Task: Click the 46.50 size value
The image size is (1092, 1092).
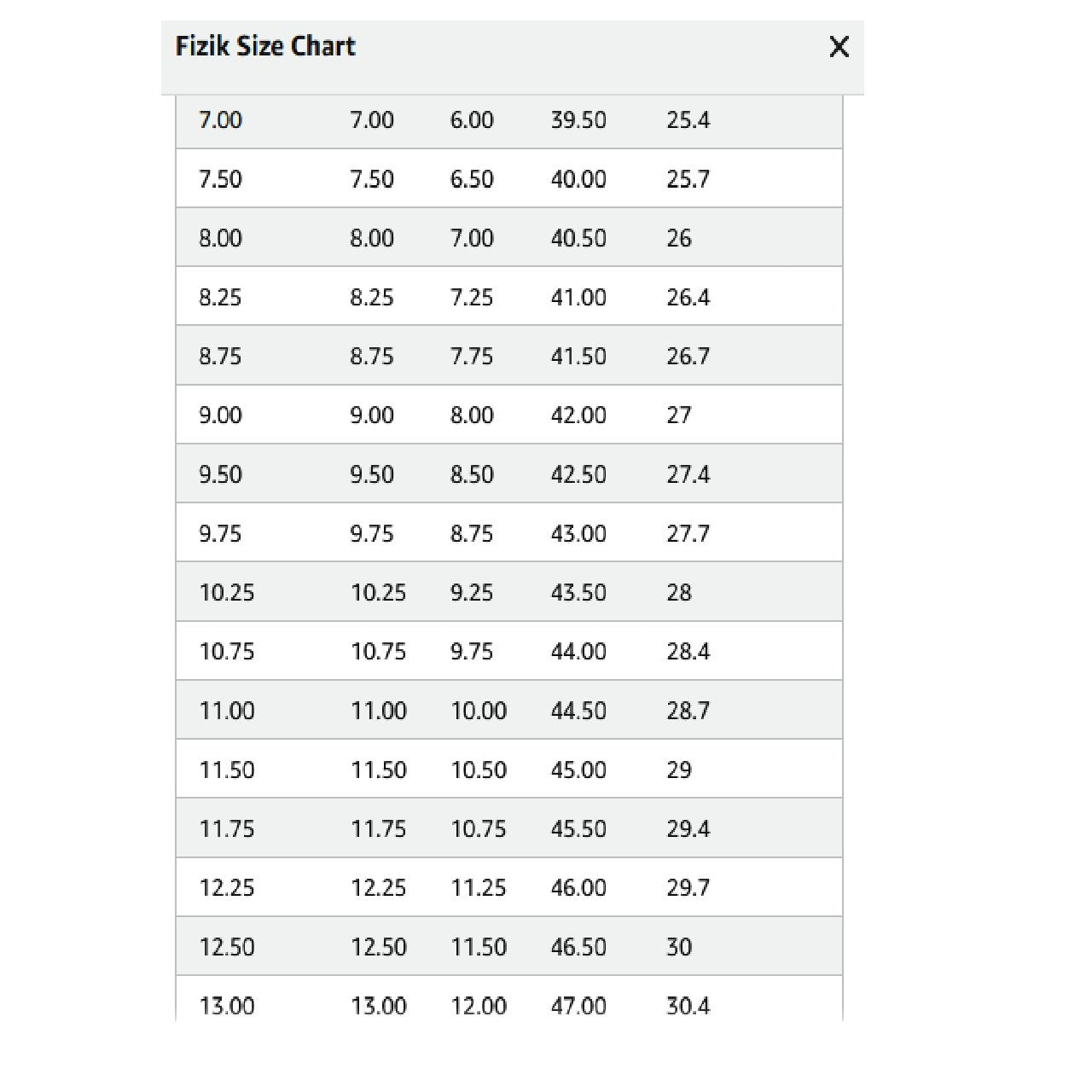Action: click(x=578, y=947)
